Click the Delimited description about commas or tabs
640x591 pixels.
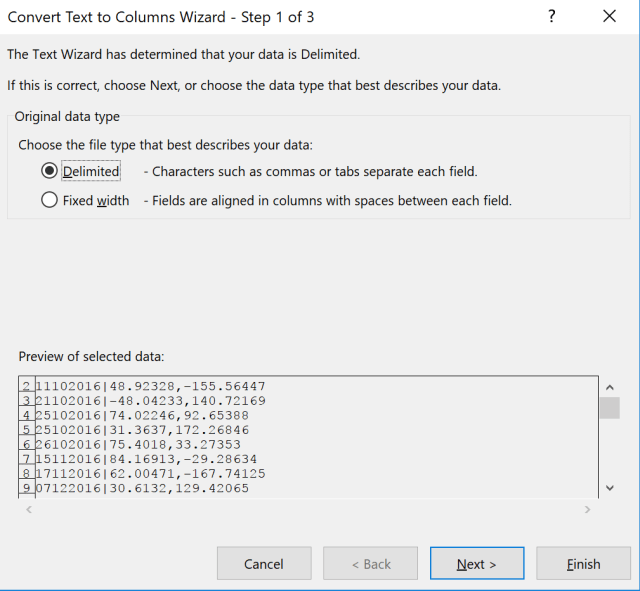(311, 171)
